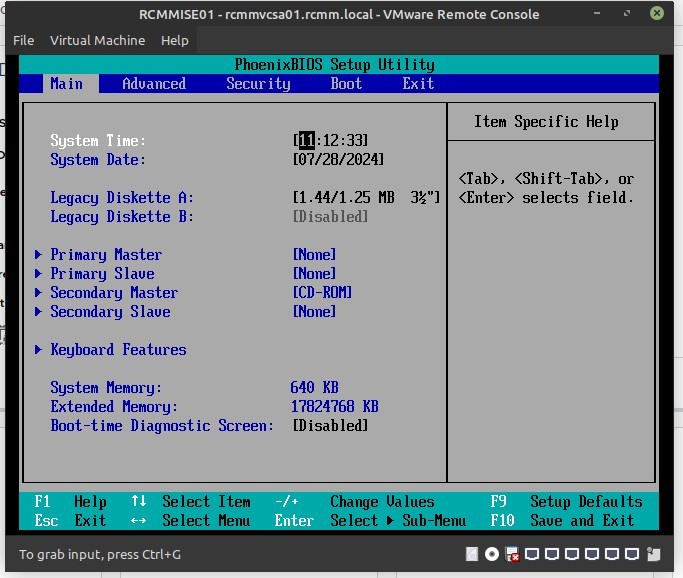Expand the Keyboard Features arrow
The width and height of the screenshot is (683, 578).
pyautogui.click(x=38, y=349)
